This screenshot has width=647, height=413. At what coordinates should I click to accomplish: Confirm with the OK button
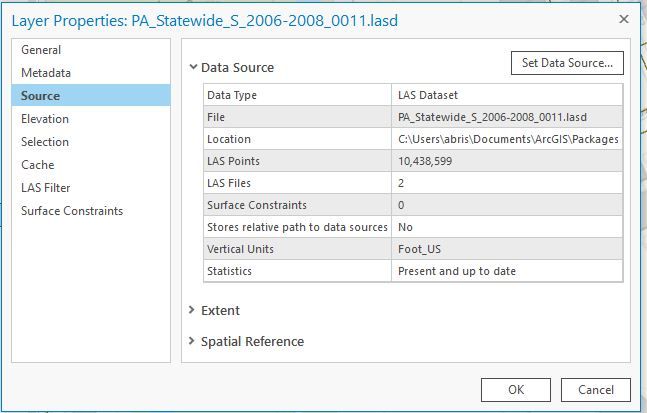click(515, 390)
